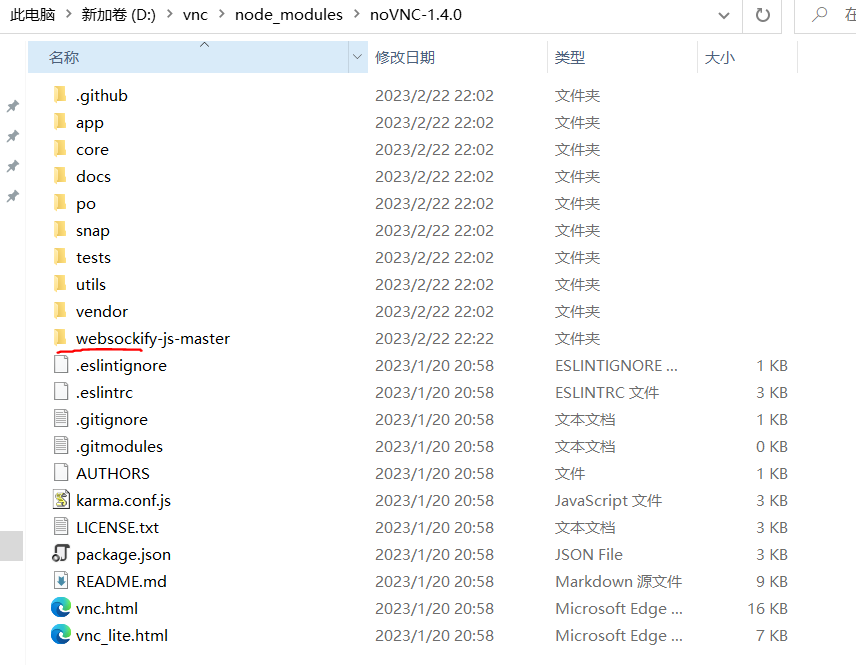Select the vnc.html file name
Viewport: 856px width, 665px height.
[107, 608]
